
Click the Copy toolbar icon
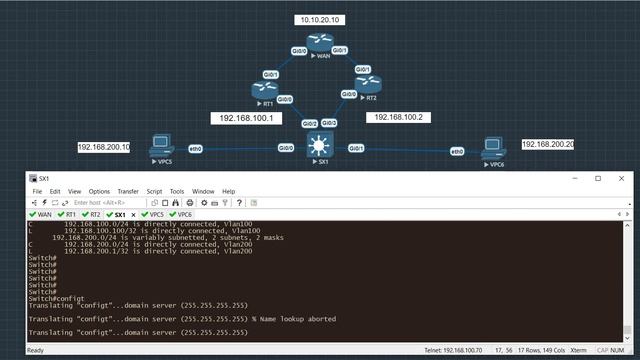click(x=154, y=203)
